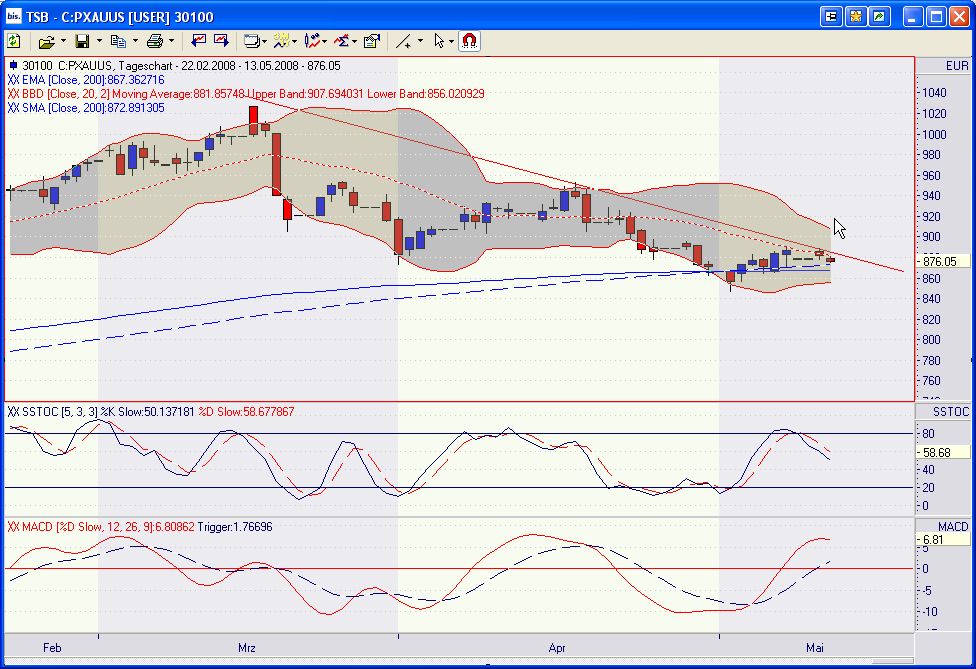Viewport: 976px width, 669px height.
Task: Expand the copy icon dropdown arrow
Action: pos(135,42)
